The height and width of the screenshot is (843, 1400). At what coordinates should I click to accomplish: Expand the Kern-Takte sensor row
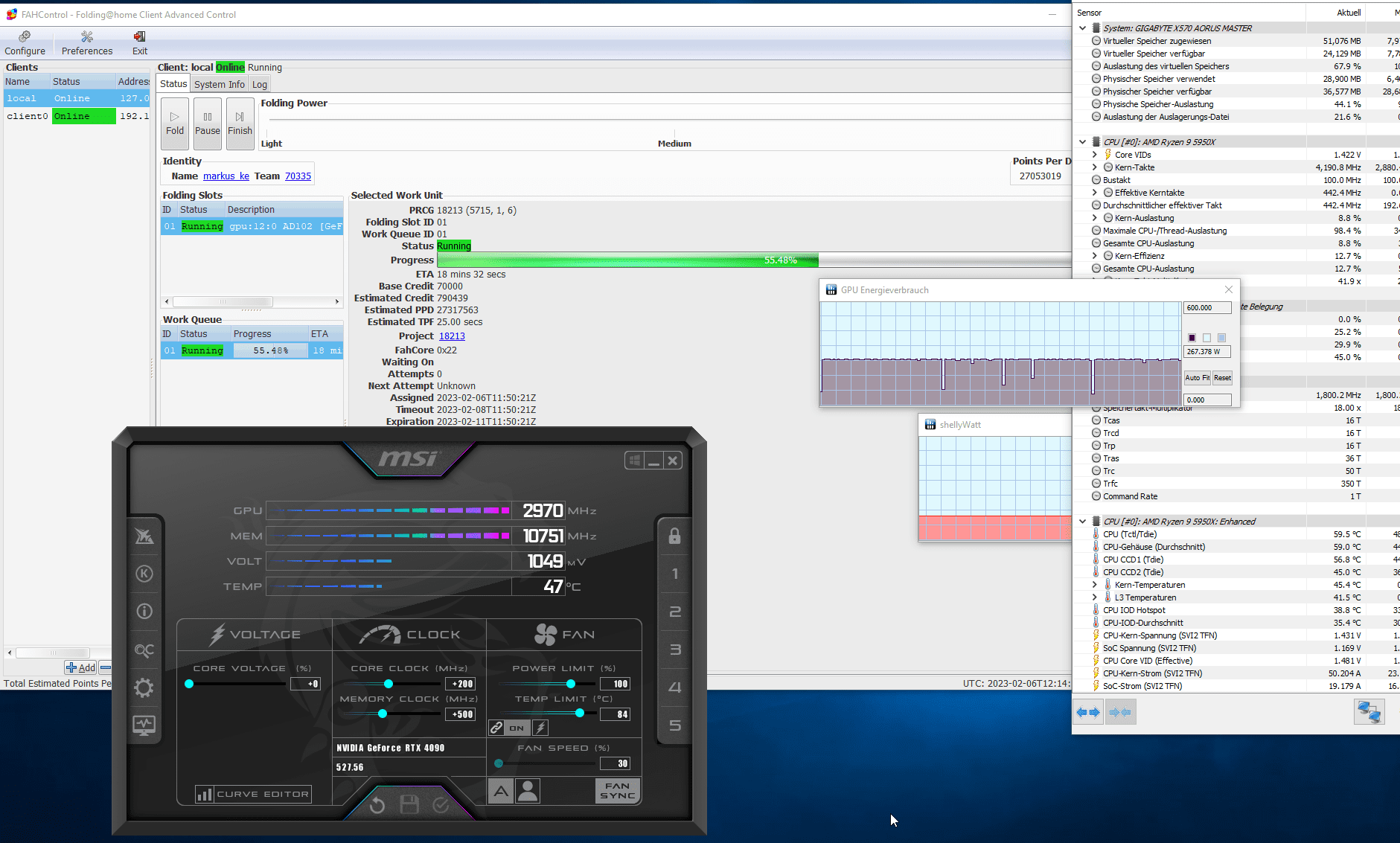(x=1095, y=167)
